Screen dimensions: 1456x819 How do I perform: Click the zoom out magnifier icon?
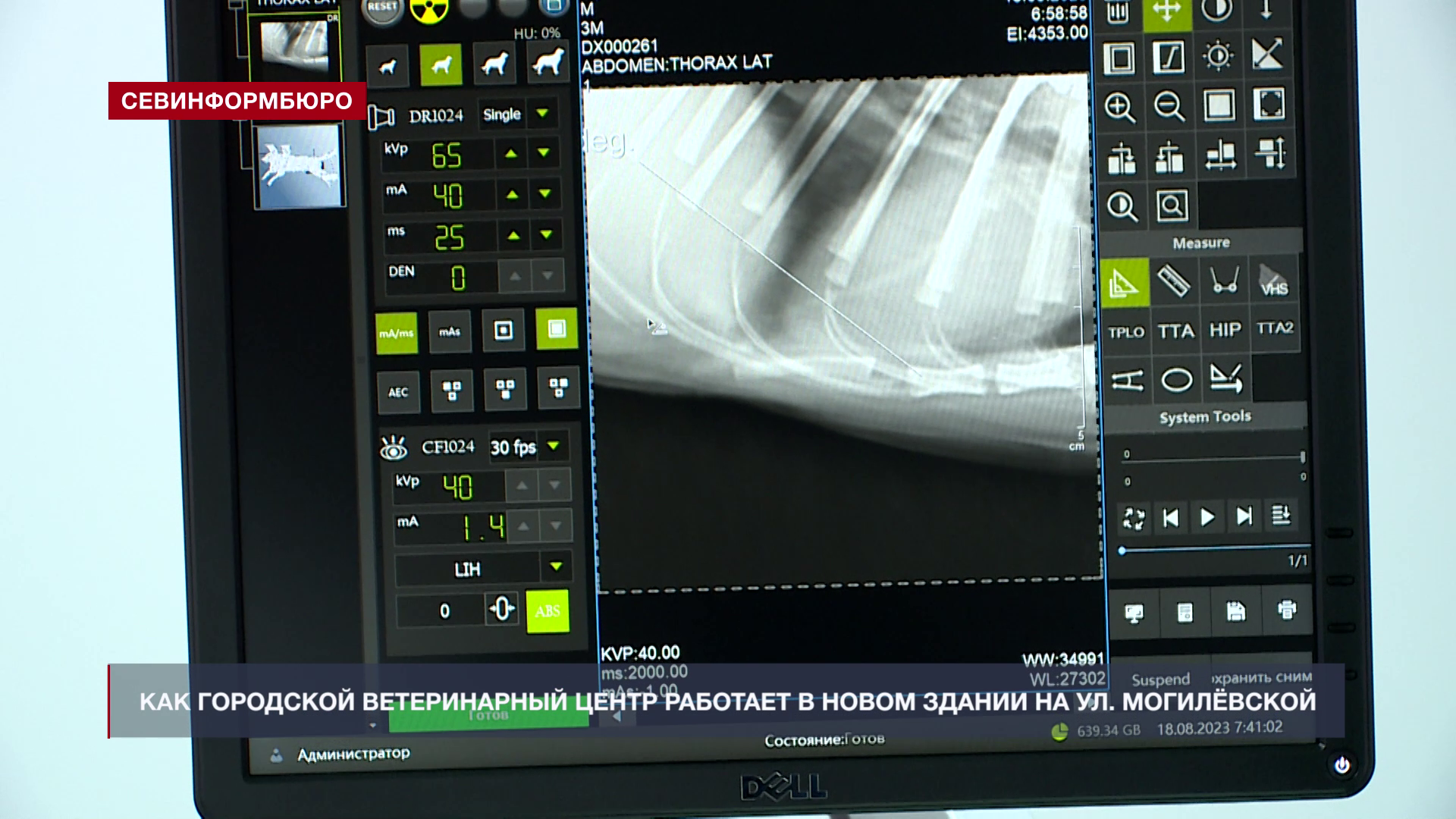[1169, 106]
